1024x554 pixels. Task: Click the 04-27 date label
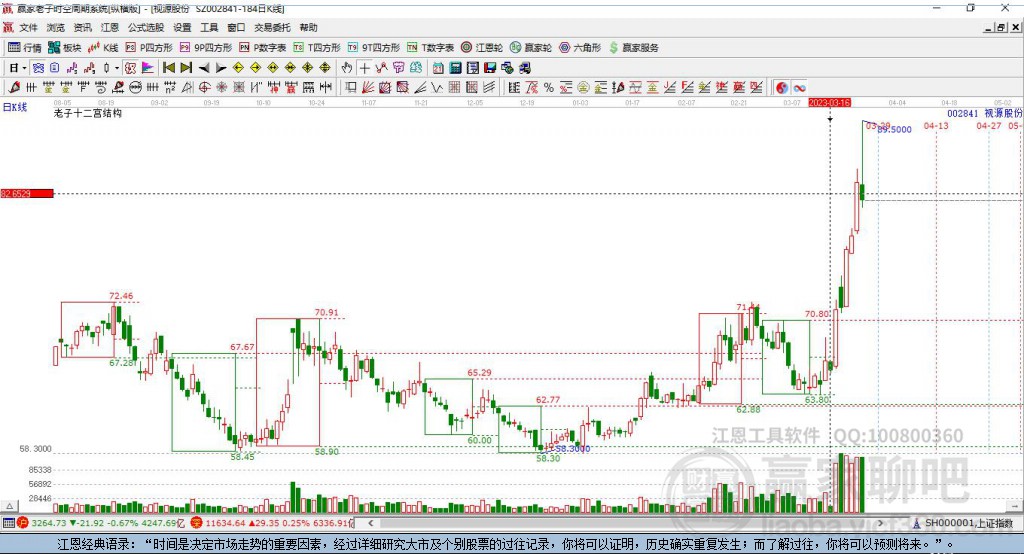point(989,125)
